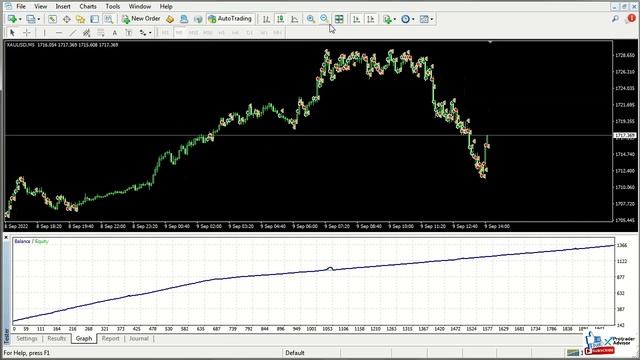Open the Periods clock icon

[x=405, y=19]
